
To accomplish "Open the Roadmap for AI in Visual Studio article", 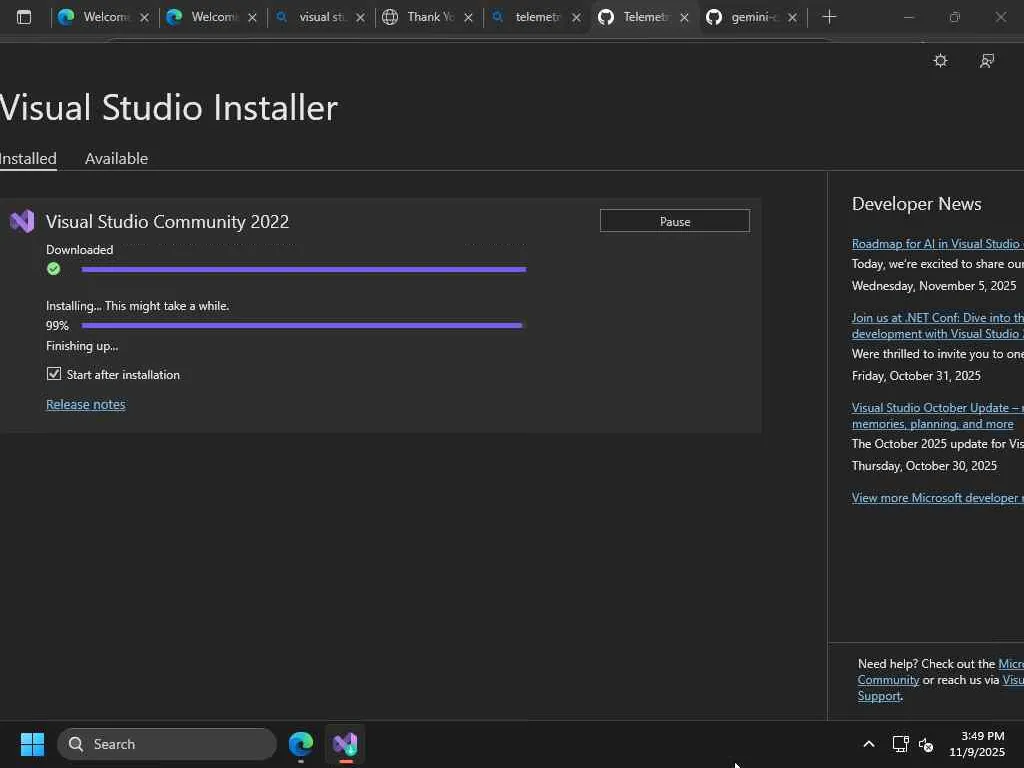I will point(936,243).
